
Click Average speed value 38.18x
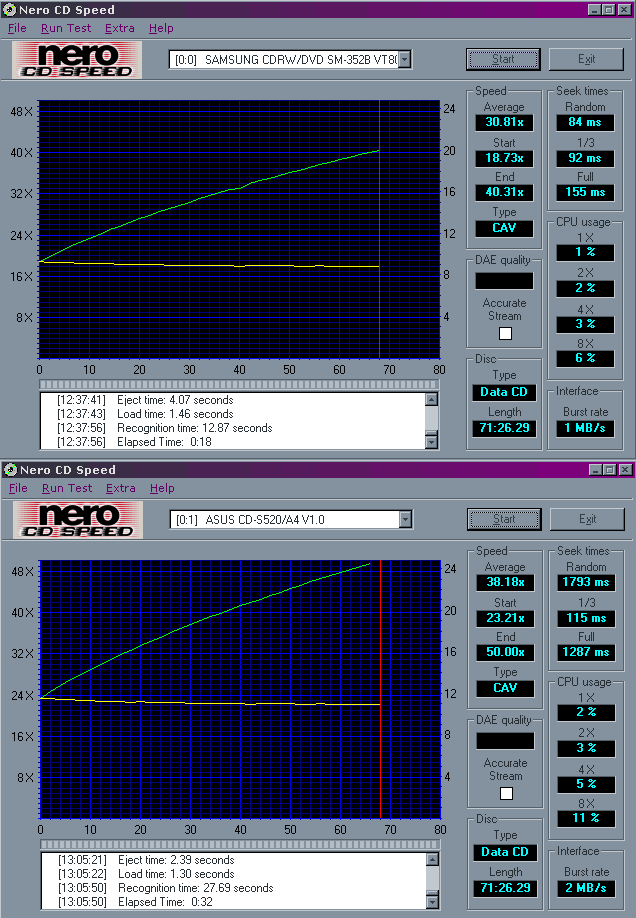pyautogui.click(x=505, y=583)
